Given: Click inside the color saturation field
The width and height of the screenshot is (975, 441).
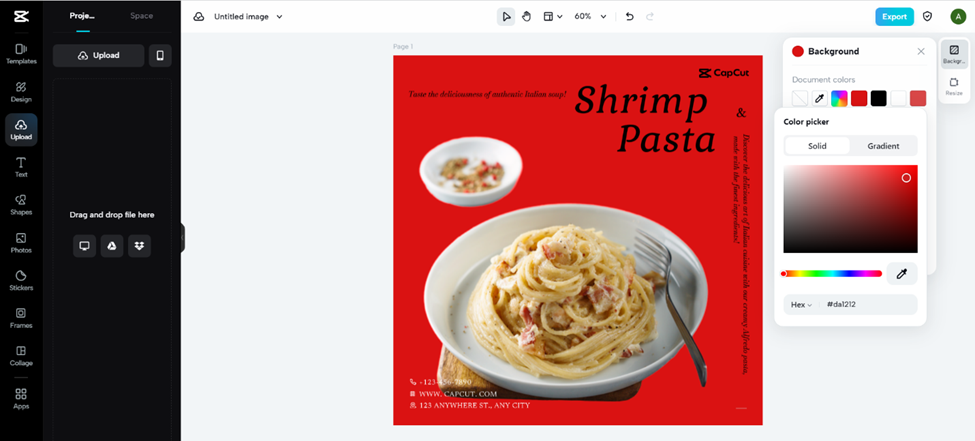Looking at the screenshot, I should (850, 209).
